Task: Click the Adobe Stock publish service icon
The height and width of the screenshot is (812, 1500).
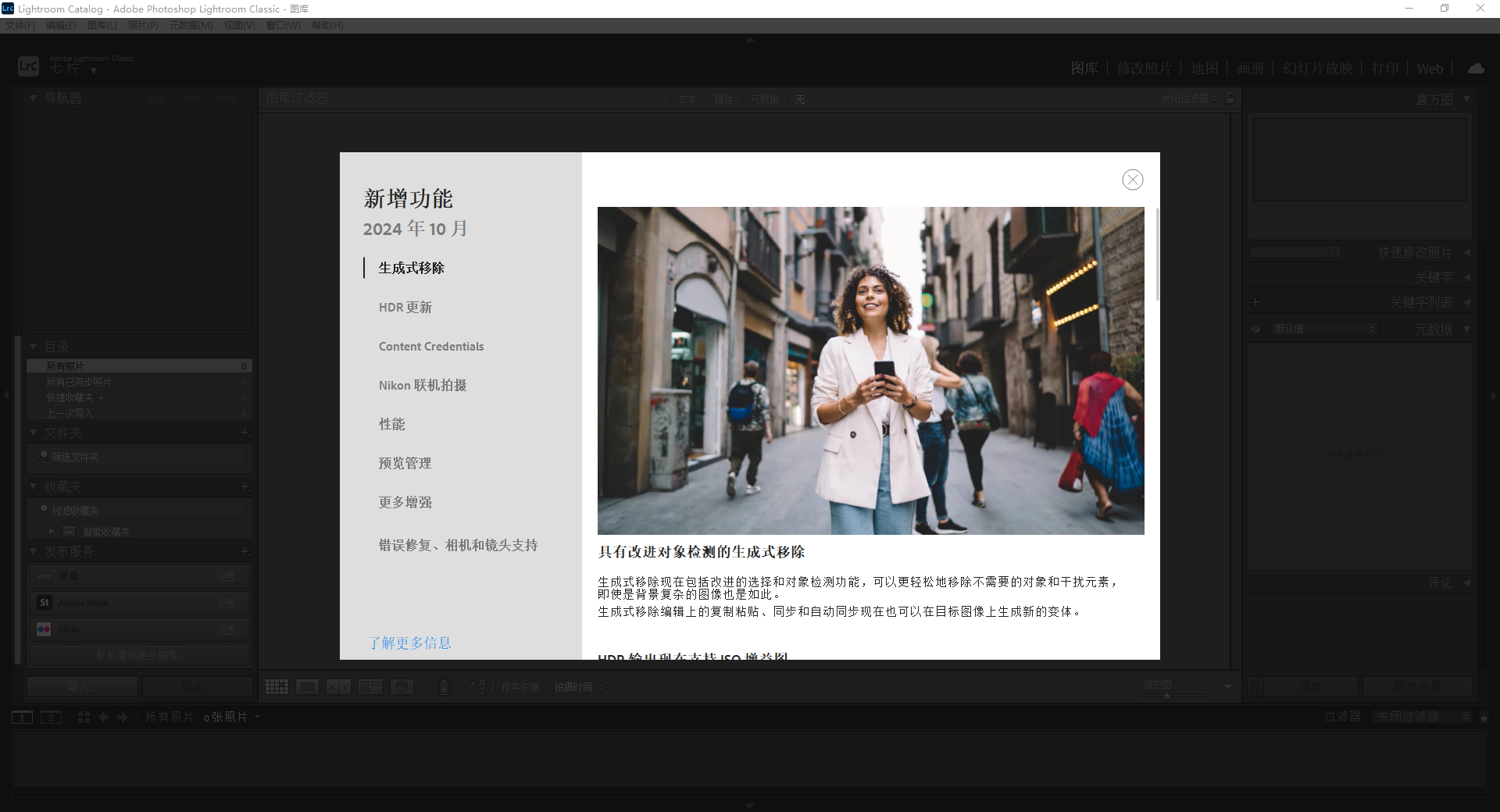Action: coord(45,603)
